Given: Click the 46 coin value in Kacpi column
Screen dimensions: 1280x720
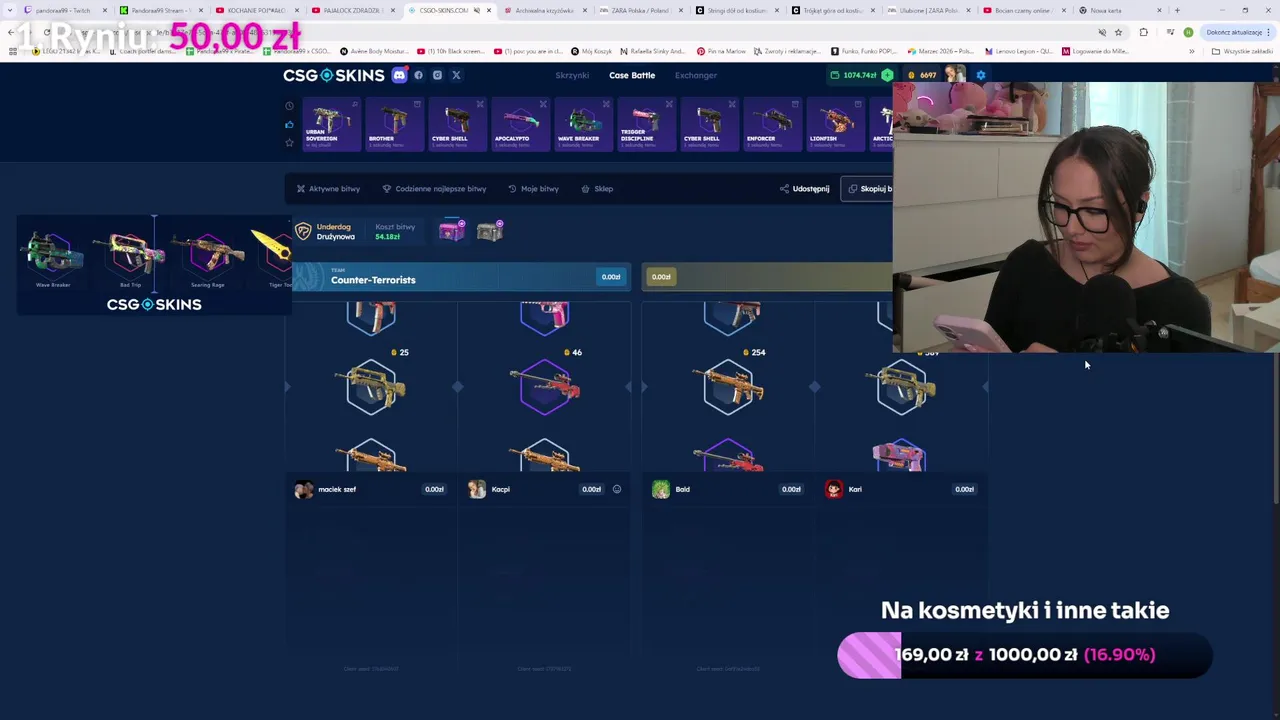Looking at the screenshot, I should (x=572, y=352).
